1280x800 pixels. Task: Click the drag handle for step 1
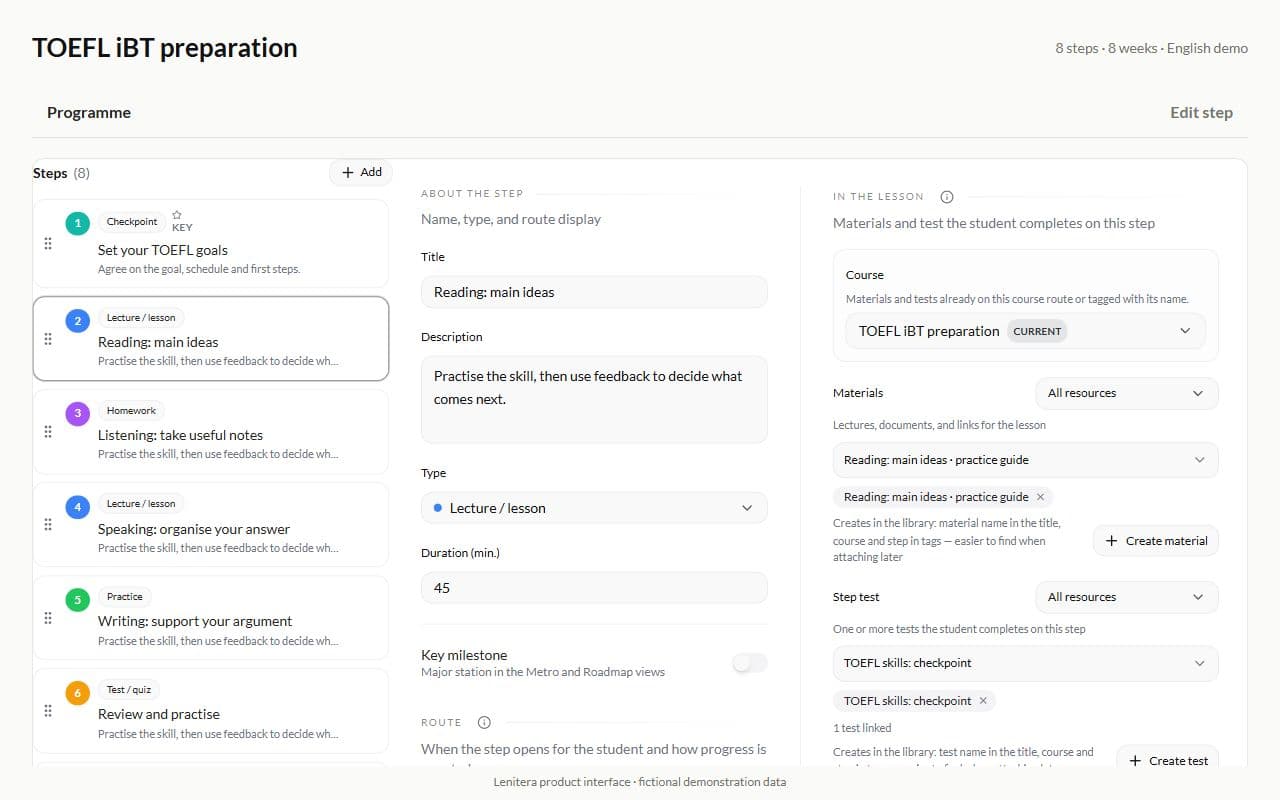(48, 243)
